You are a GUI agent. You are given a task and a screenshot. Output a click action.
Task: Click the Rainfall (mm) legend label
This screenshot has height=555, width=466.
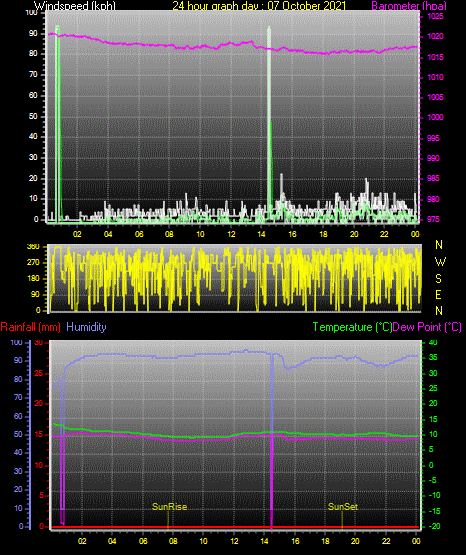pyautogui.click(x=31, y=327)
